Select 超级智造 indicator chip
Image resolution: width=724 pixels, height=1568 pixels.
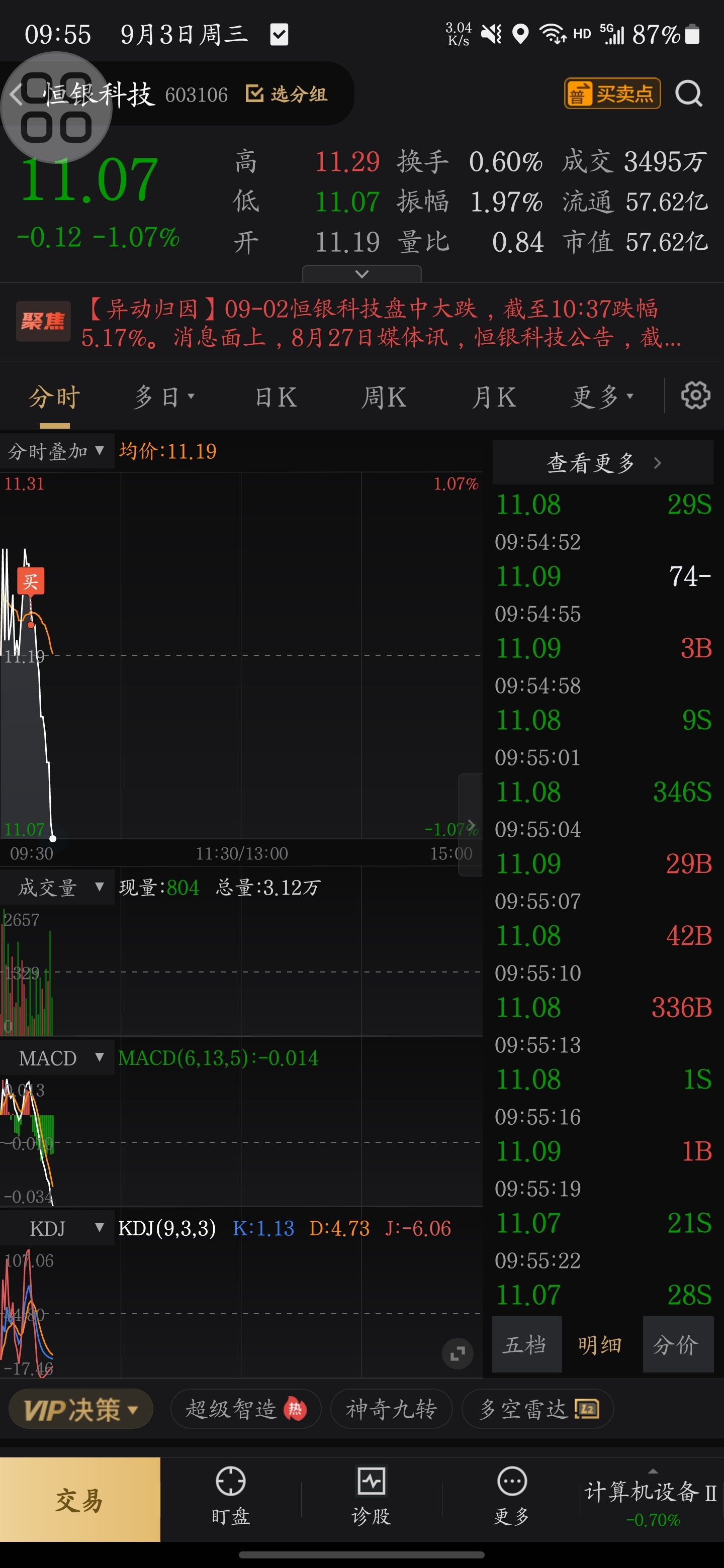245,1409
